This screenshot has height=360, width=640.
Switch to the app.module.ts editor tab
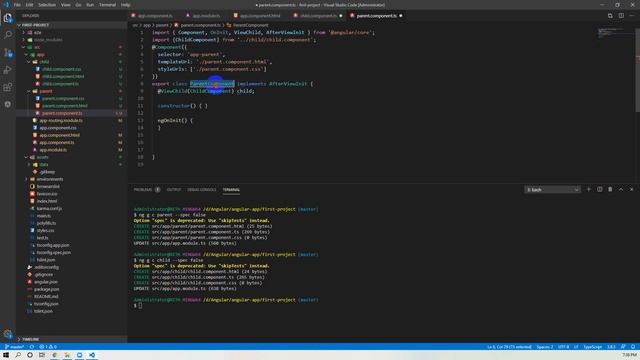[x=206, y=16]
